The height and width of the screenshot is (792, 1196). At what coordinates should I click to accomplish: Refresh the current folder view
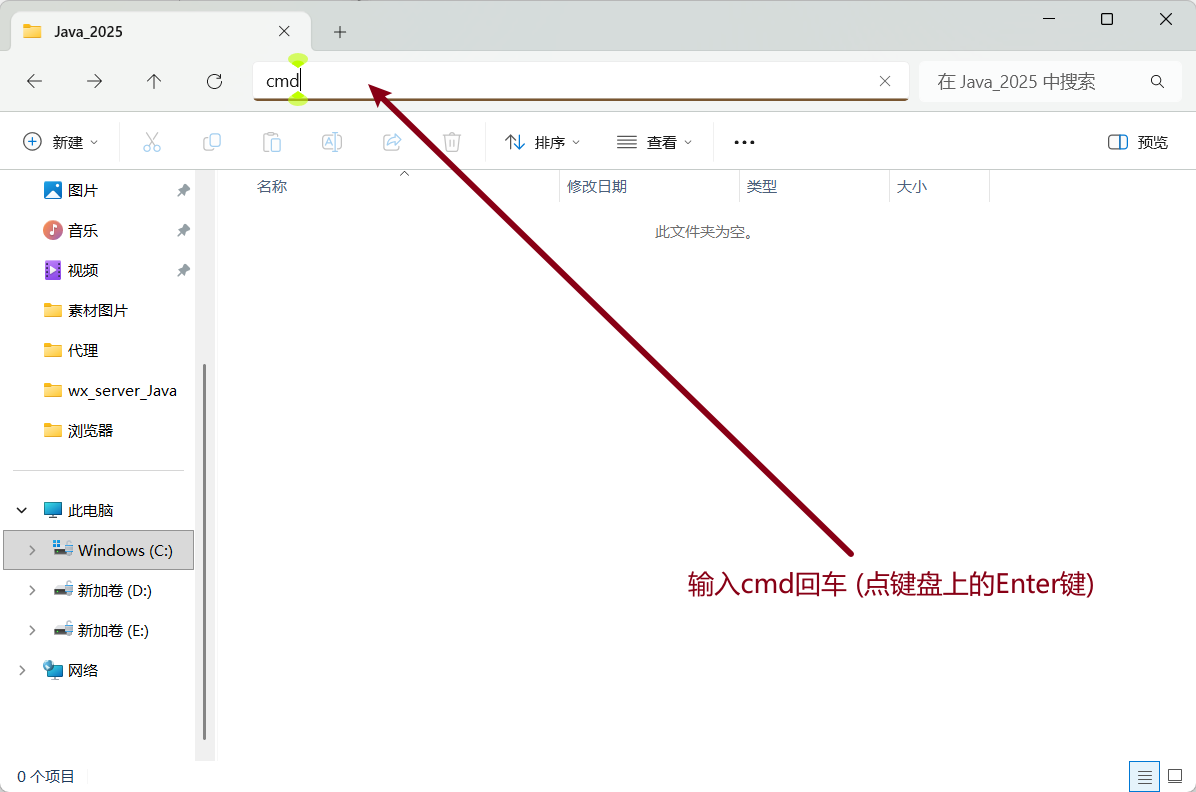[x=214, y=82]
